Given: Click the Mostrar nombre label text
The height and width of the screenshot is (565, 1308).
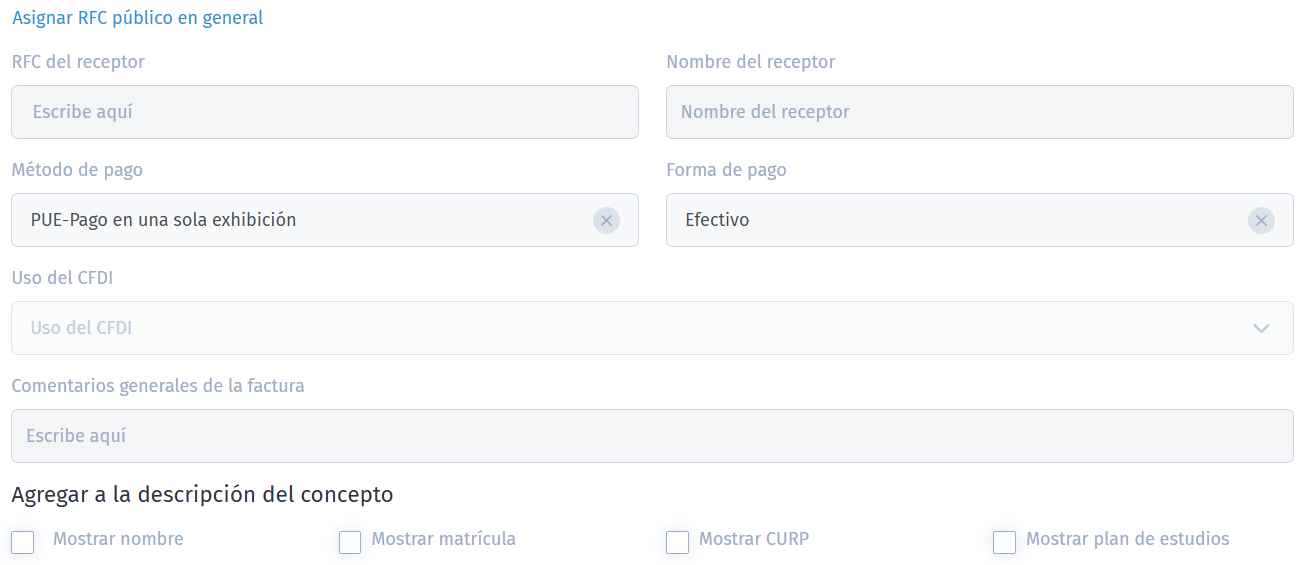Looking at the screenshot, I should [118, 539].
